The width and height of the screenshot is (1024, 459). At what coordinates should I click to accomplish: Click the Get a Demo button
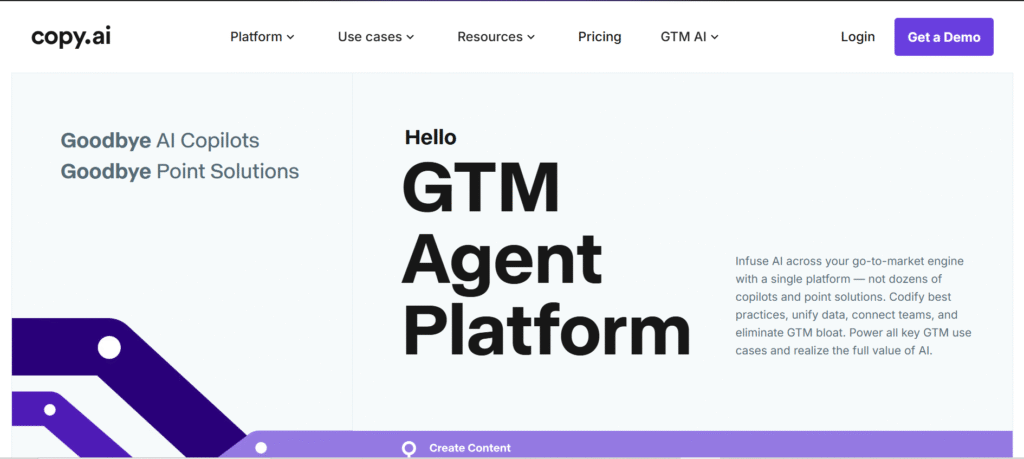coord(944,37)
